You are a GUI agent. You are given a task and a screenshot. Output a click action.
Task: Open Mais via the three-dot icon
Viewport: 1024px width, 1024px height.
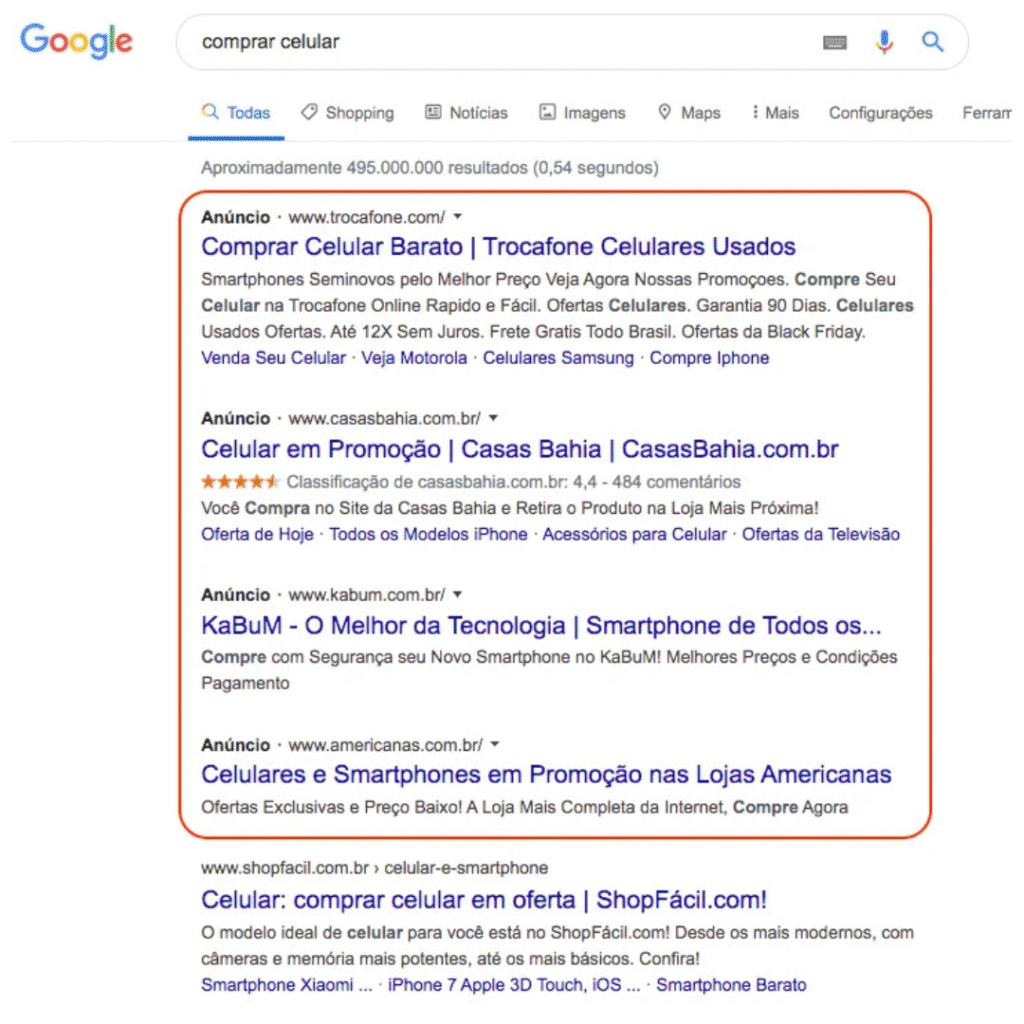click(755, 112)
